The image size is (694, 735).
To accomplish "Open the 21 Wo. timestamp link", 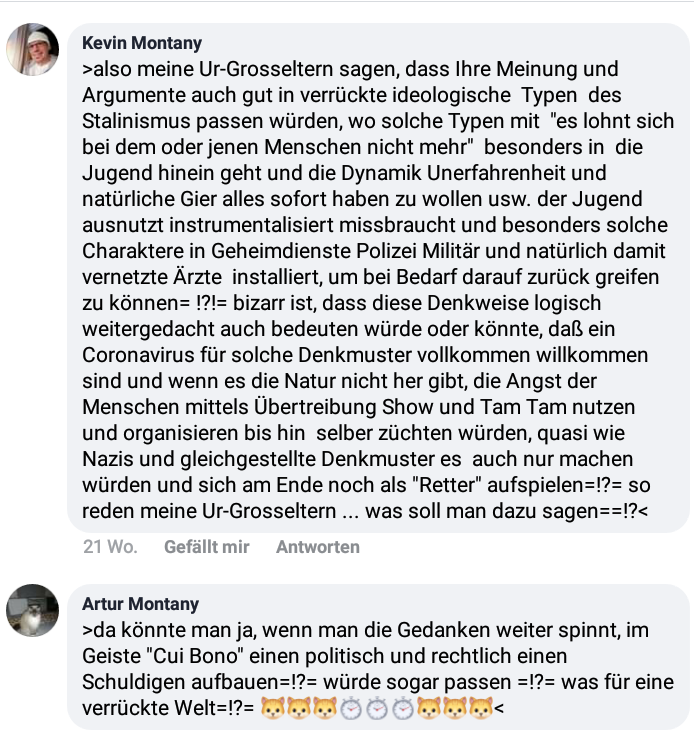I will click(110, 547).
